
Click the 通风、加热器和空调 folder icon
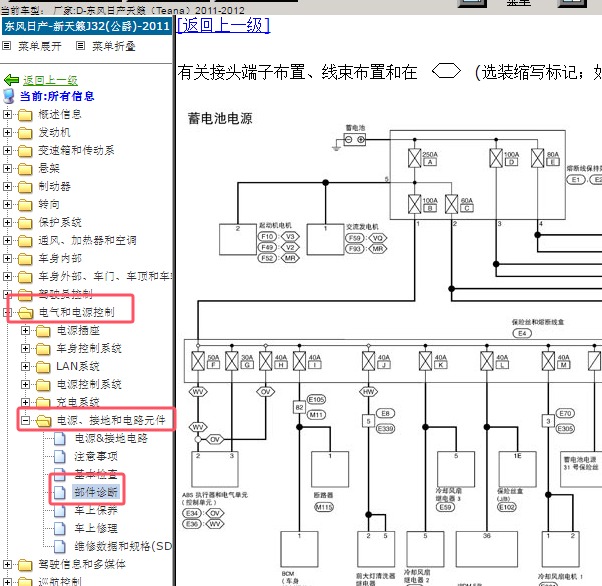(25, 241)
